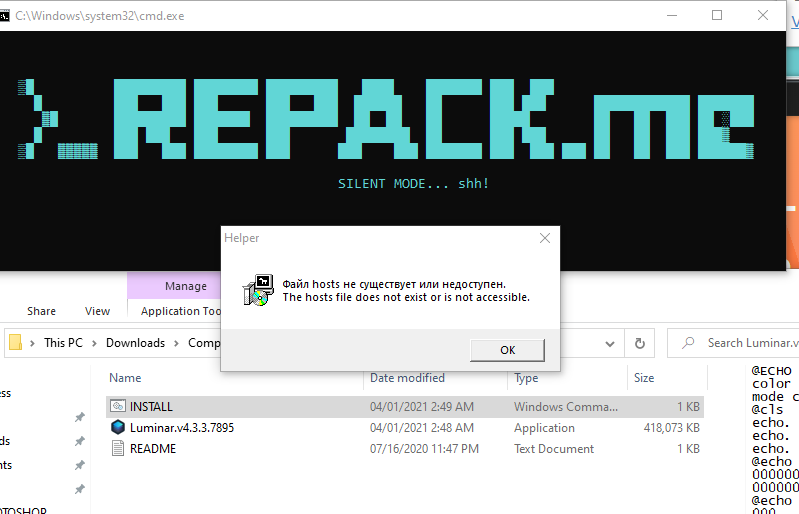Viewport: 799px width, 514px height.
Task: Close the Helper dialog with X
Action: 545,238
